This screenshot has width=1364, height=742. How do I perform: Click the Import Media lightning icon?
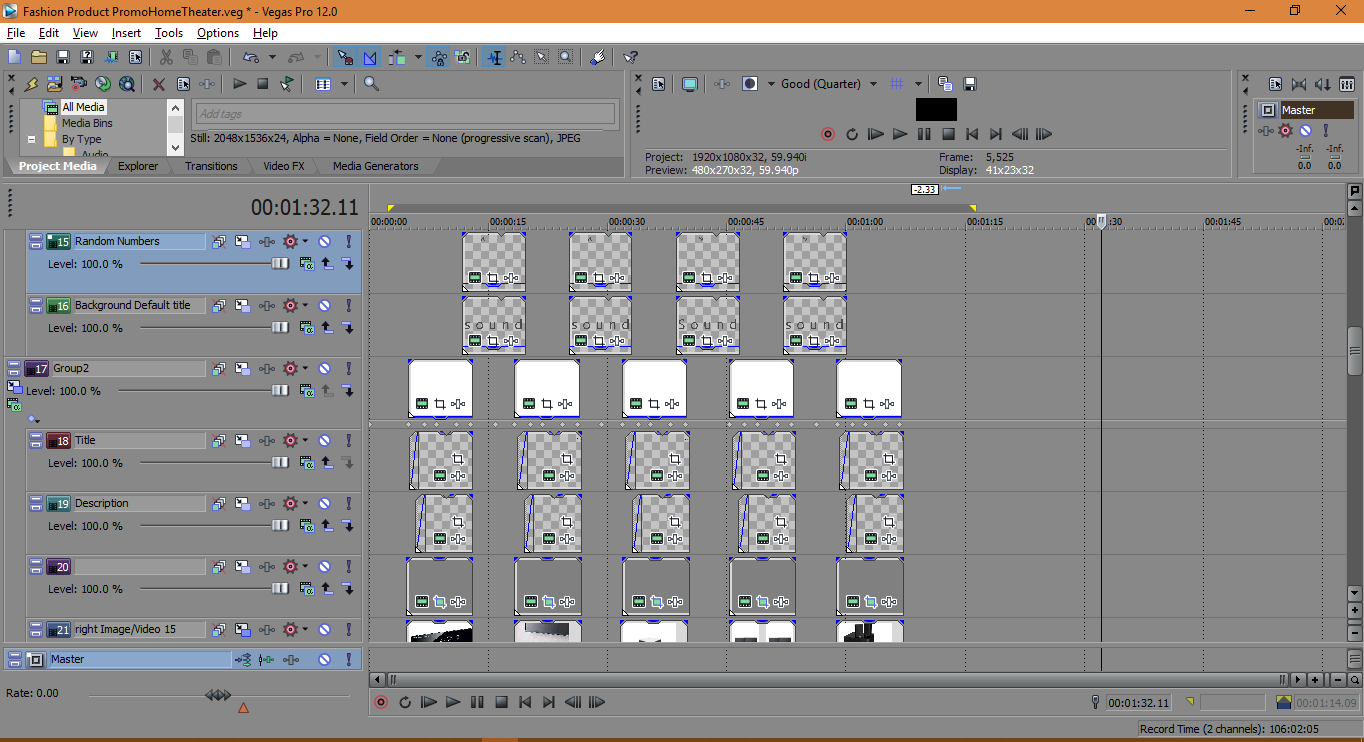pyautogui.click(x=31, y=84)
